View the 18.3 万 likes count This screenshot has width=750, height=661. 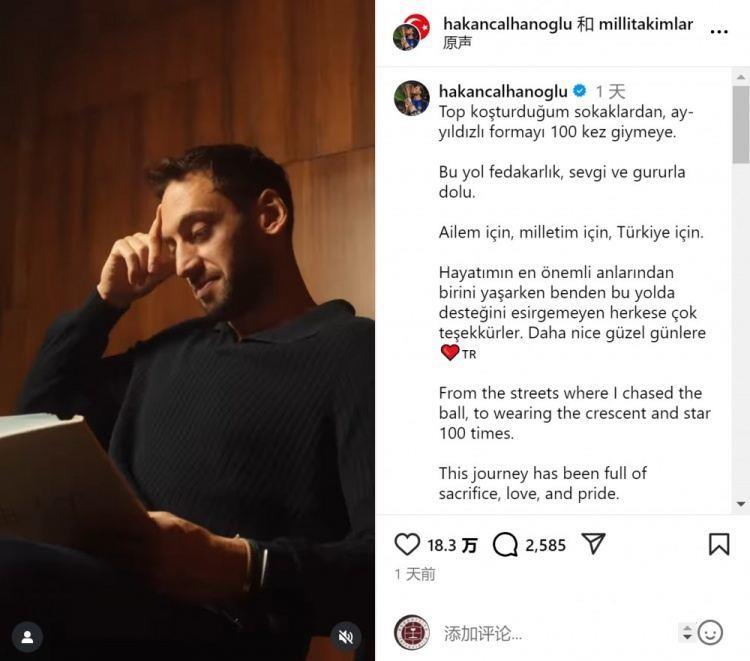(x=452, y=545)
